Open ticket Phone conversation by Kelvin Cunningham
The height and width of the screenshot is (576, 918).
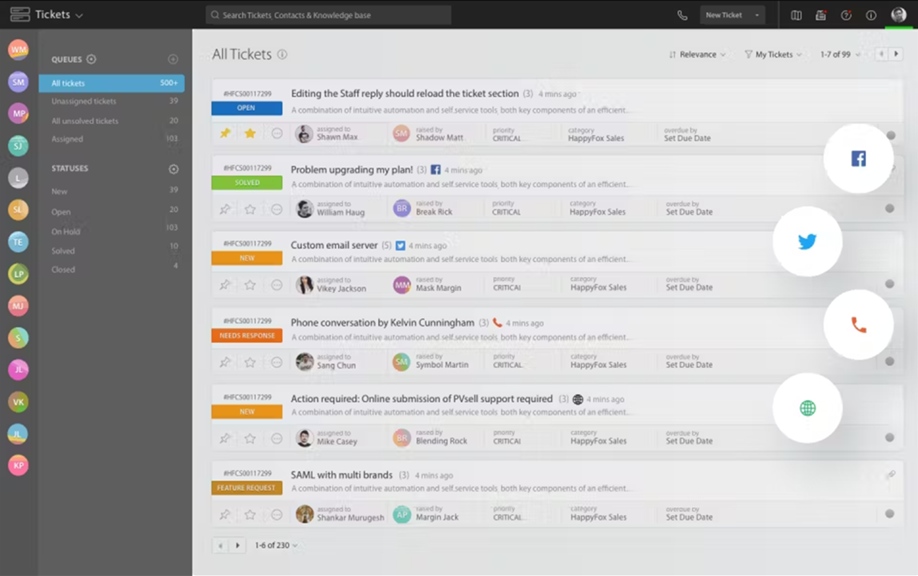click(x=382, y=323)
